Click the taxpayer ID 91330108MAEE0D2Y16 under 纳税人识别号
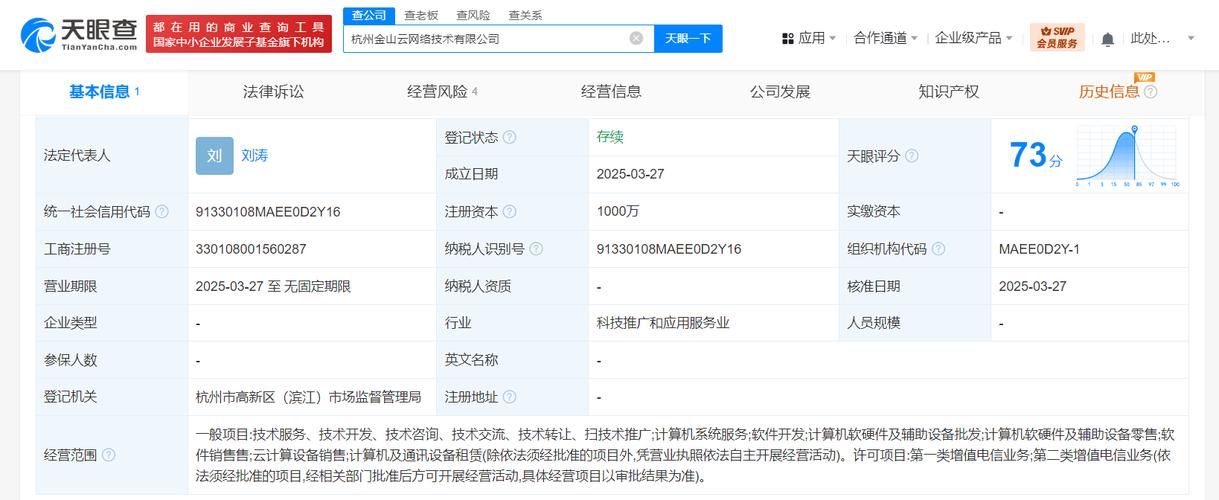Image resolution: width=1219 pixels, height=500 pixels. (x=668, y=249)
